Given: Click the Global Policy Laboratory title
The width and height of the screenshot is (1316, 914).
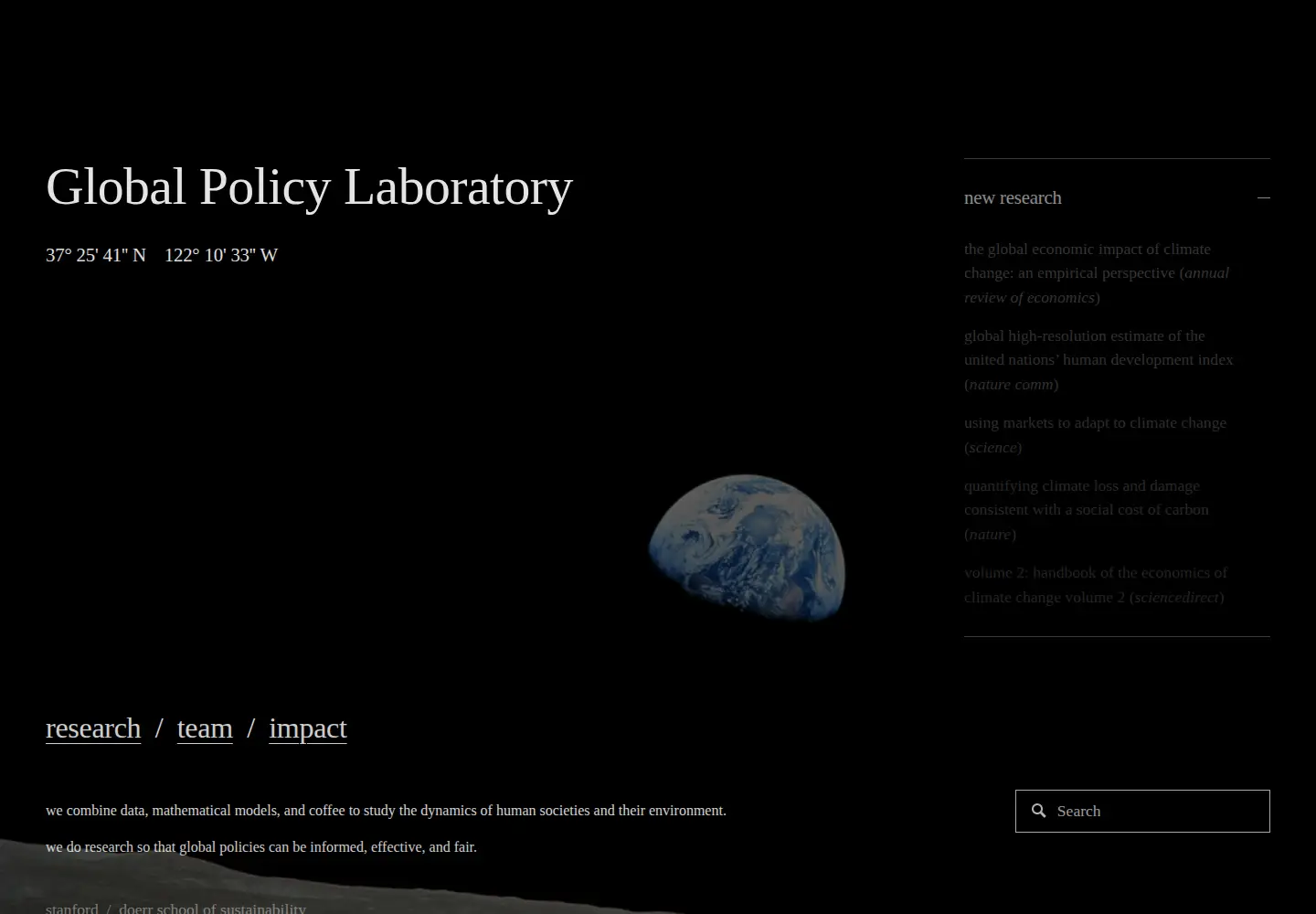Looking at the screenshot, I should coord(309,186).
